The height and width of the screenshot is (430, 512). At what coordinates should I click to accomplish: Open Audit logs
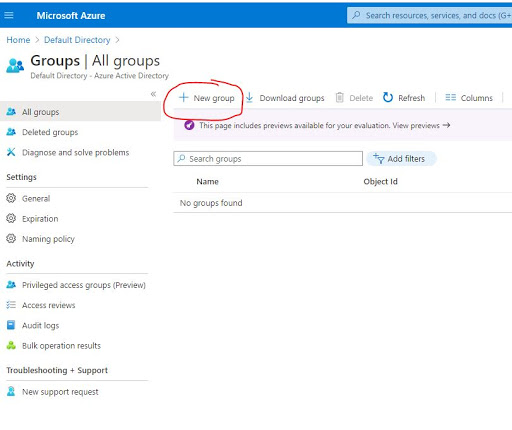[41, 326]
